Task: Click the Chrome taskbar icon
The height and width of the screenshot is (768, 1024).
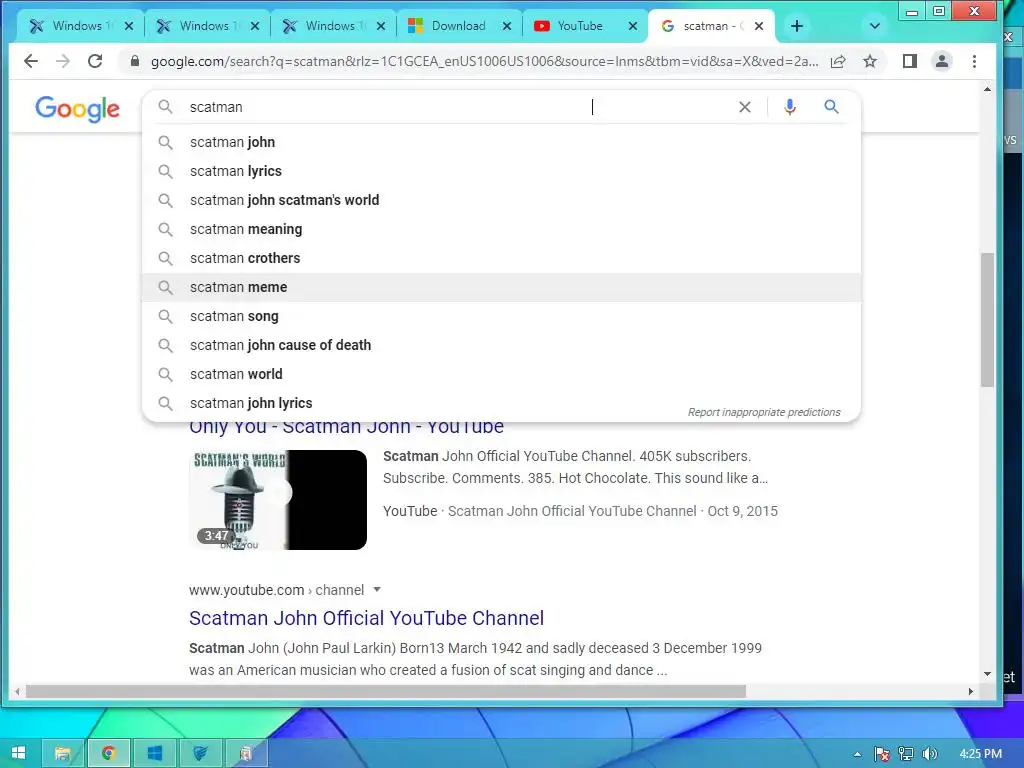Action: [108, 754]
